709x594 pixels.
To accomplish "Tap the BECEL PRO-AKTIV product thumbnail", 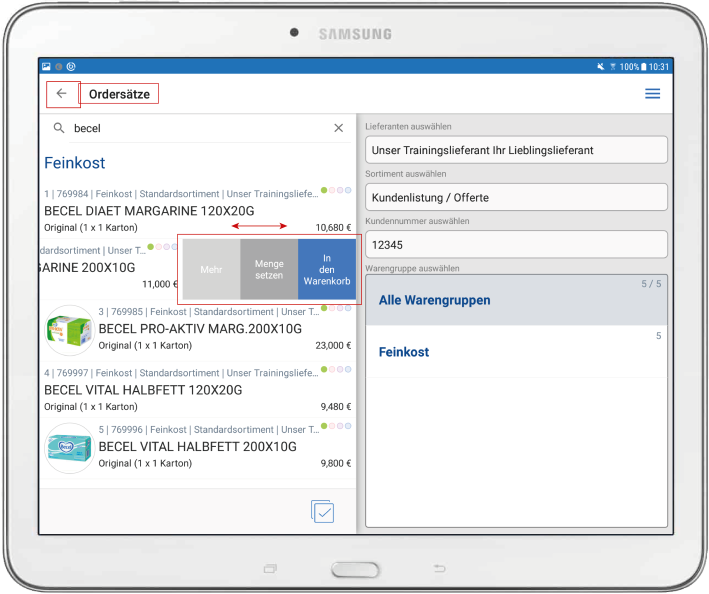I will 69,330.
